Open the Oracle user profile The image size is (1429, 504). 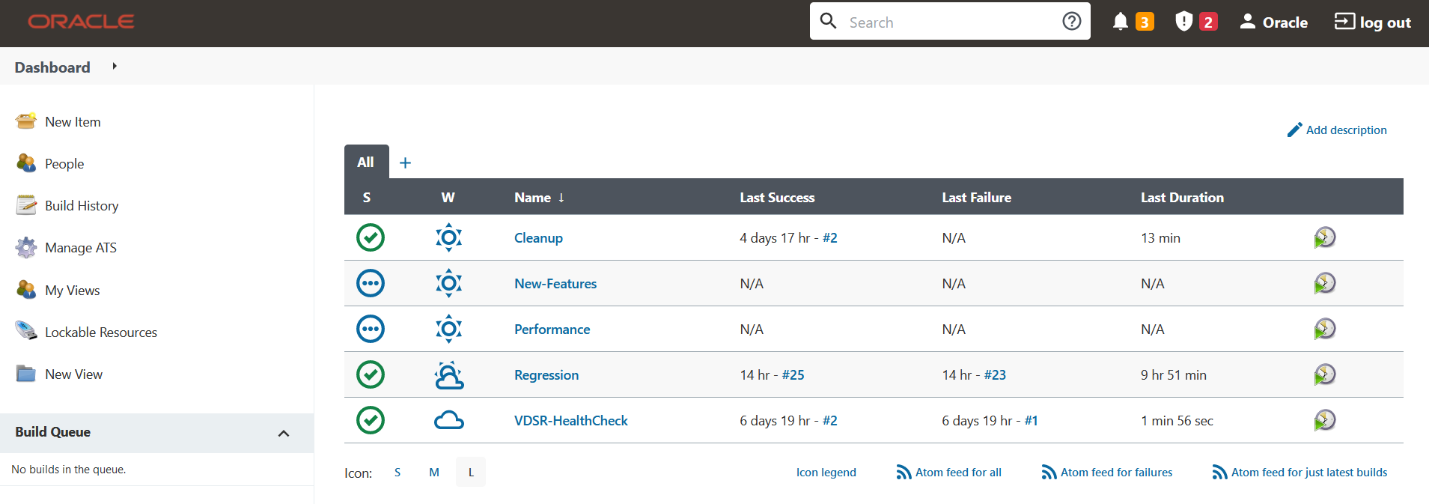pos(1273,22)
